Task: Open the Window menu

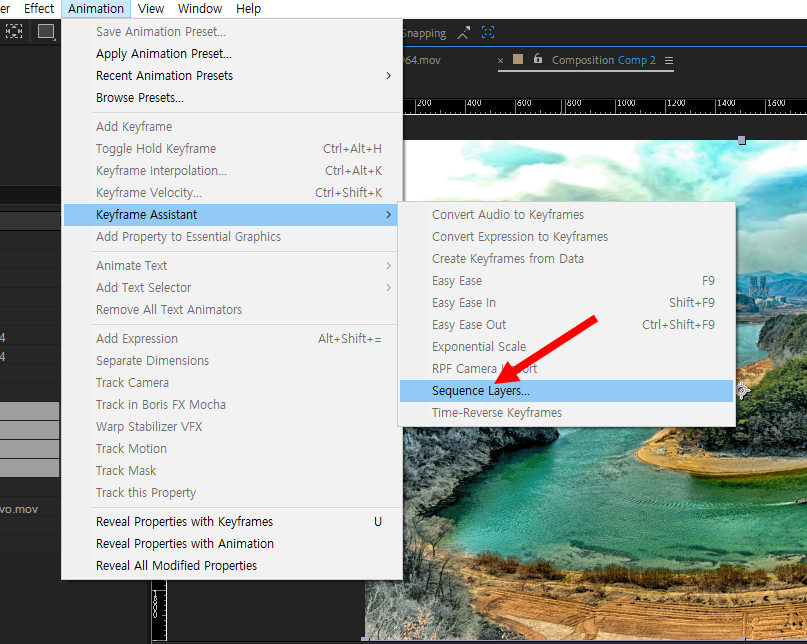Action: pyautogui.click(x=200, y=9)
